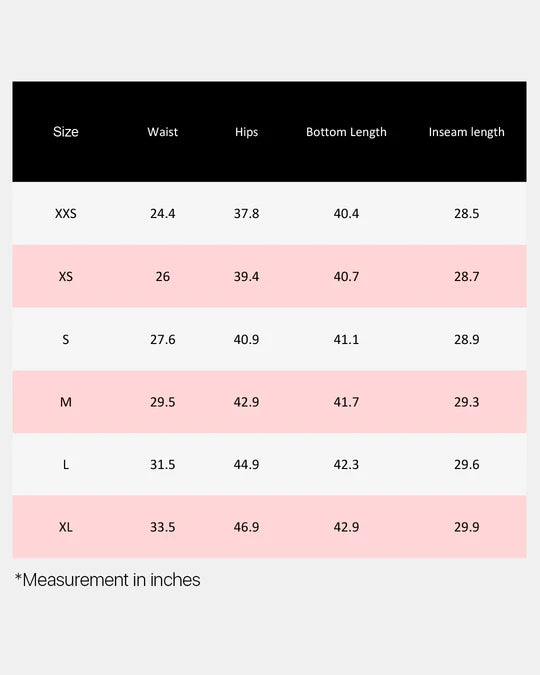Click the S bottom length value 41.1

[x=346, y=340]
